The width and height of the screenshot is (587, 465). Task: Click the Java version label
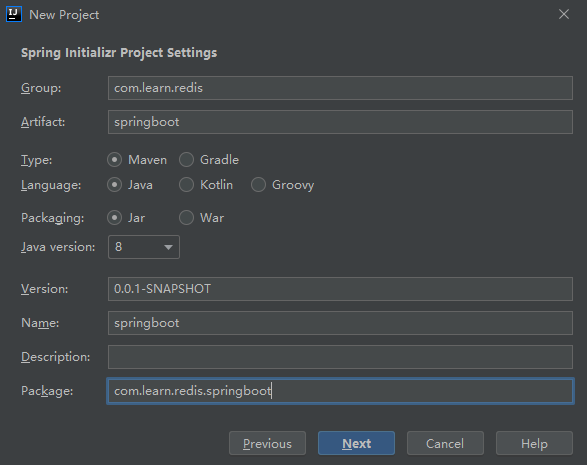(x=58, y=247)
